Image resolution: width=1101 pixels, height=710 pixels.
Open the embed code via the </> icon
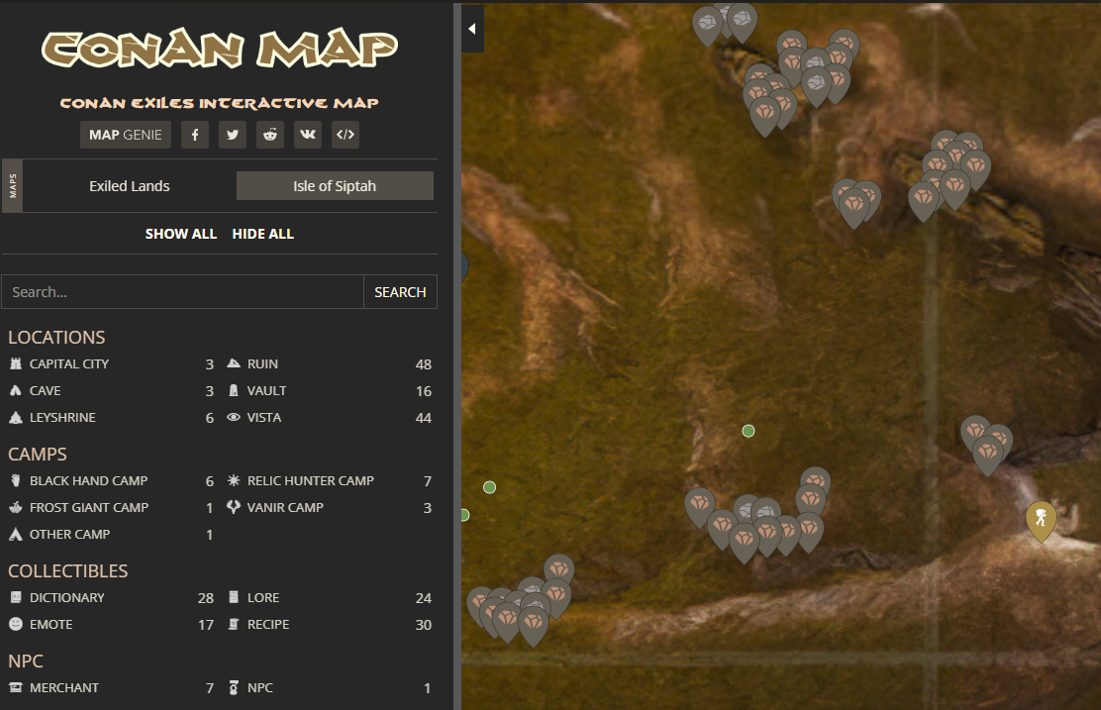coord(345,134)
